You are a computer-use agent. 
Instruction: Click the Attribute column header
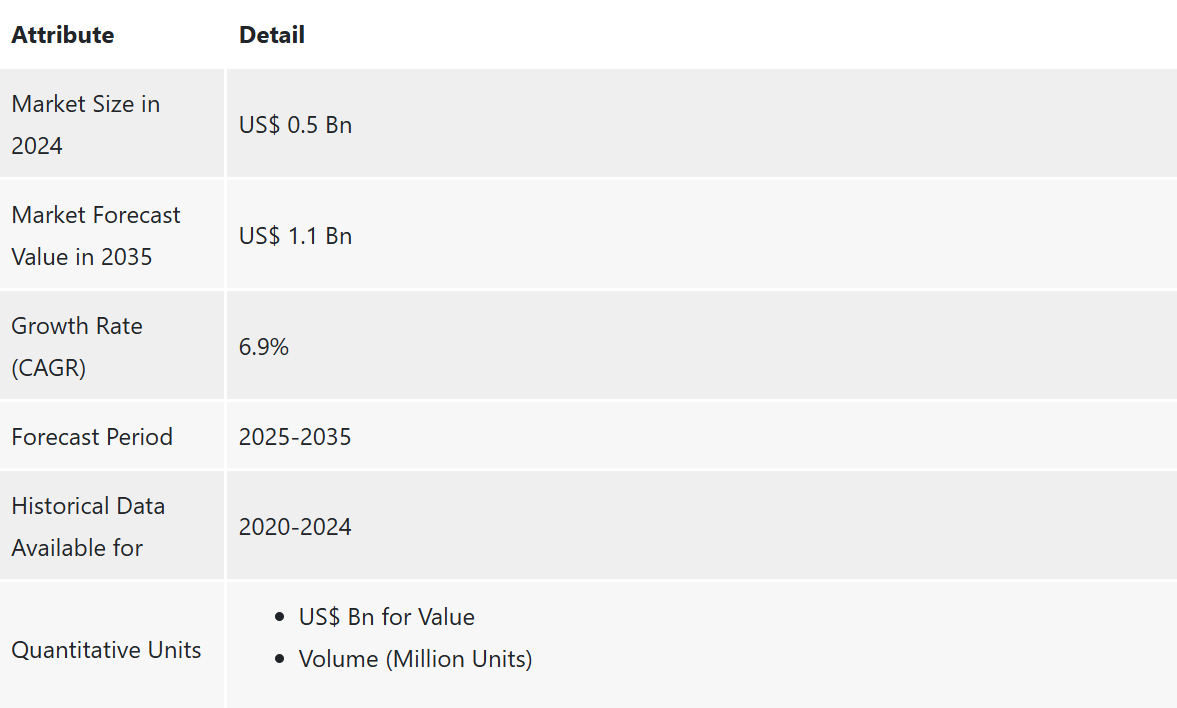pyautogui.click(x=63, y=35)
